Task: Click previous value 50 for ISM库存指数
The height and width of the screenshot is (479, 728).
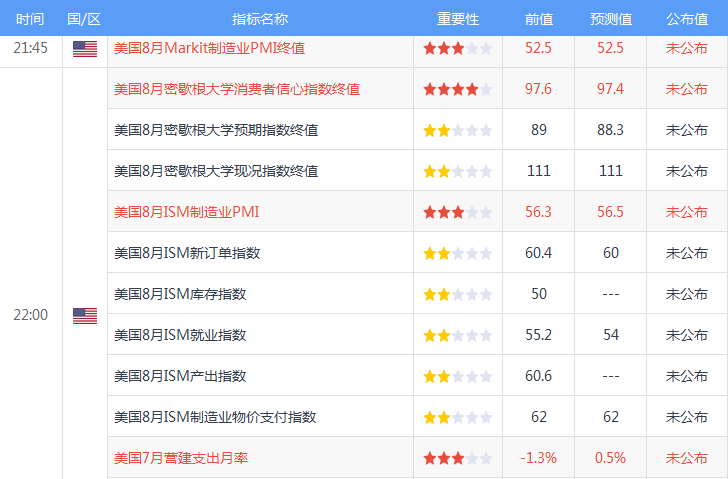Action: [x=539, y=294]
